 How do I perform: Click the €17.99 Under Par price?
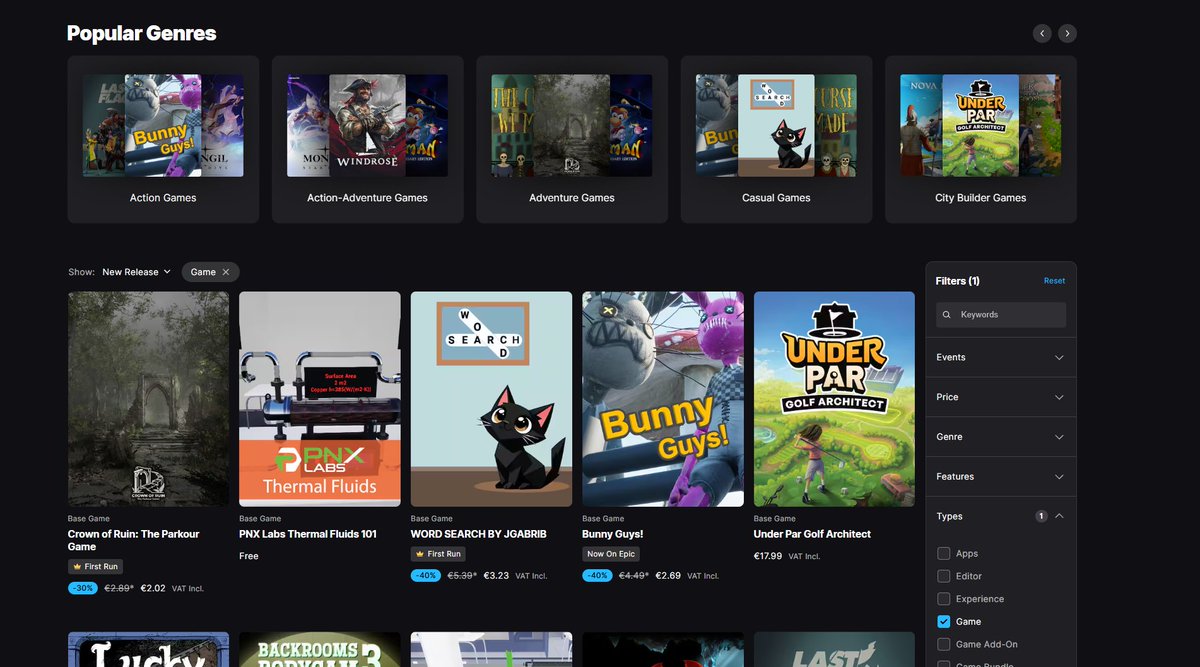coord(768,556)
